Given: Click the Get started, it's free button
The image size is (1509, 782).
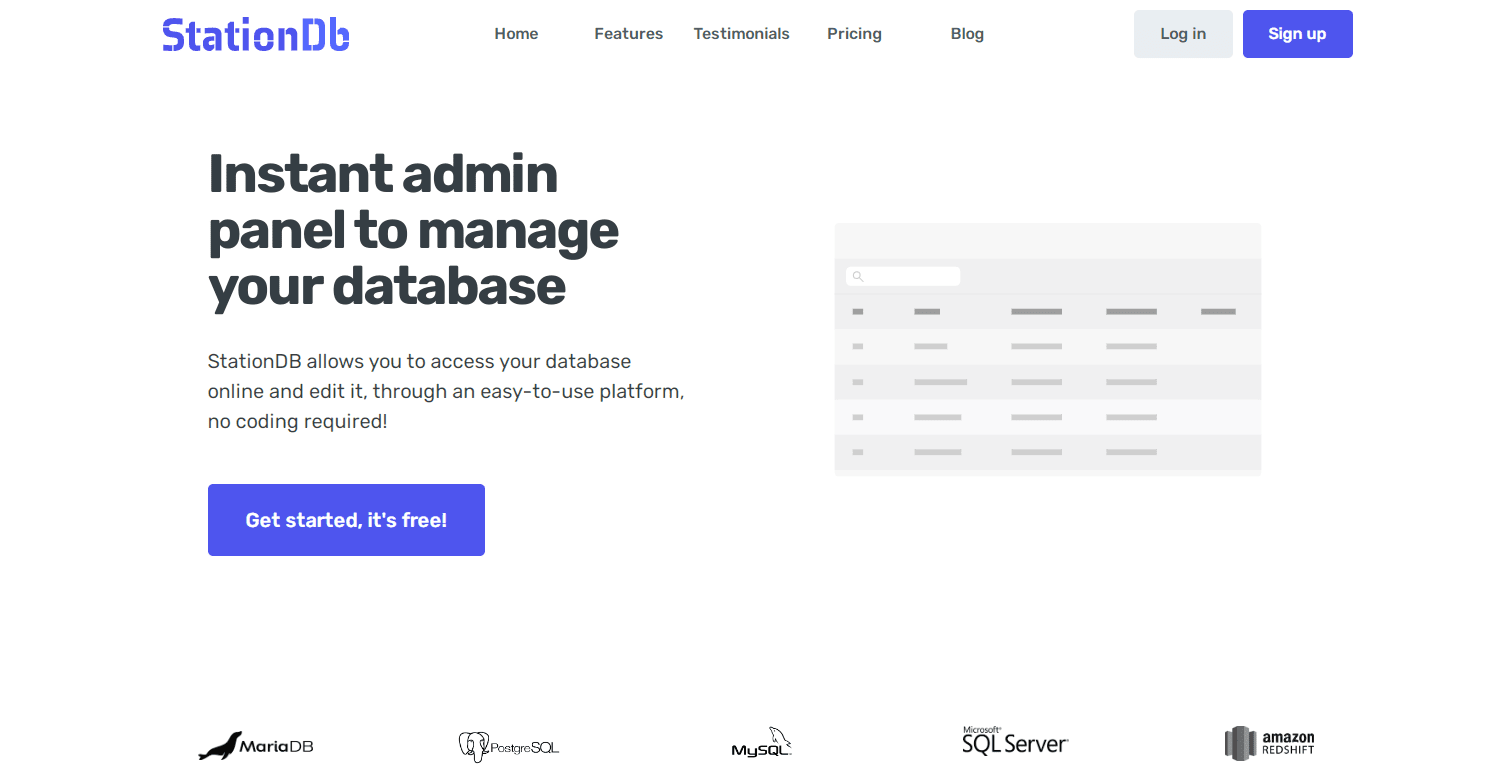Looking at the screenshot, I should tap(346, 519).
